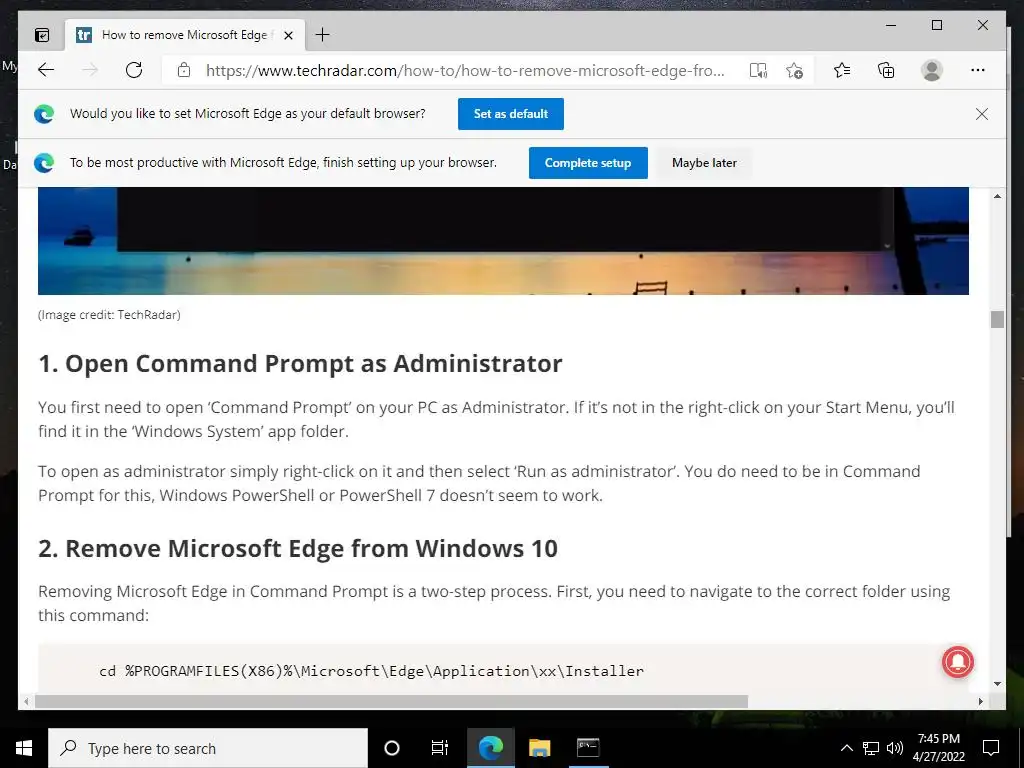Open the tab actions menu icon

[42, 35]
